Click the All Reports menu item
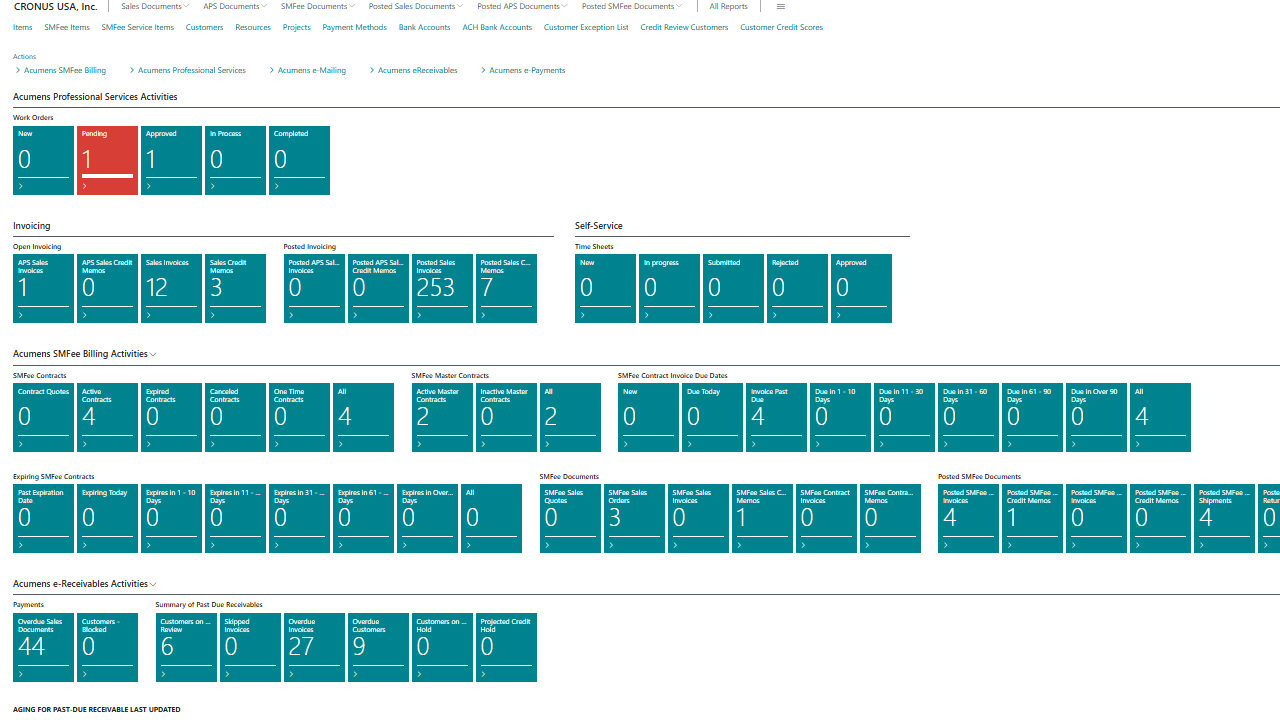 (x=728, y=6)
